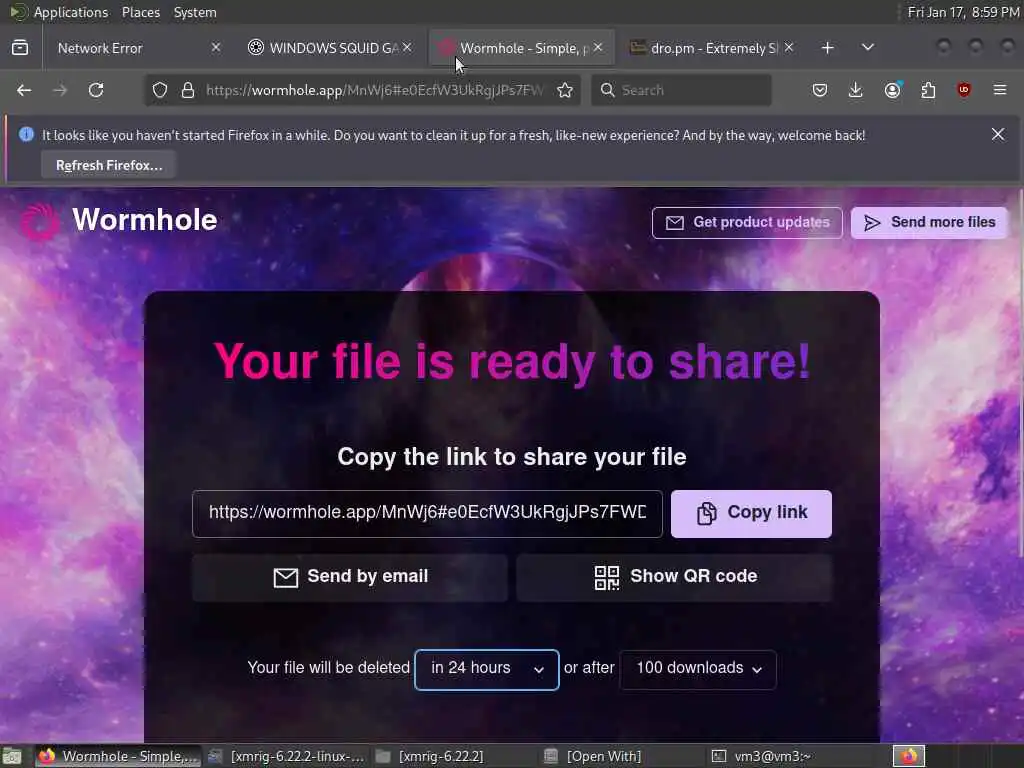This screenshot has width=1024, height=768.
Task: Switch to vm3@vm3 terminal taskbar item
Action: point(791,756)
